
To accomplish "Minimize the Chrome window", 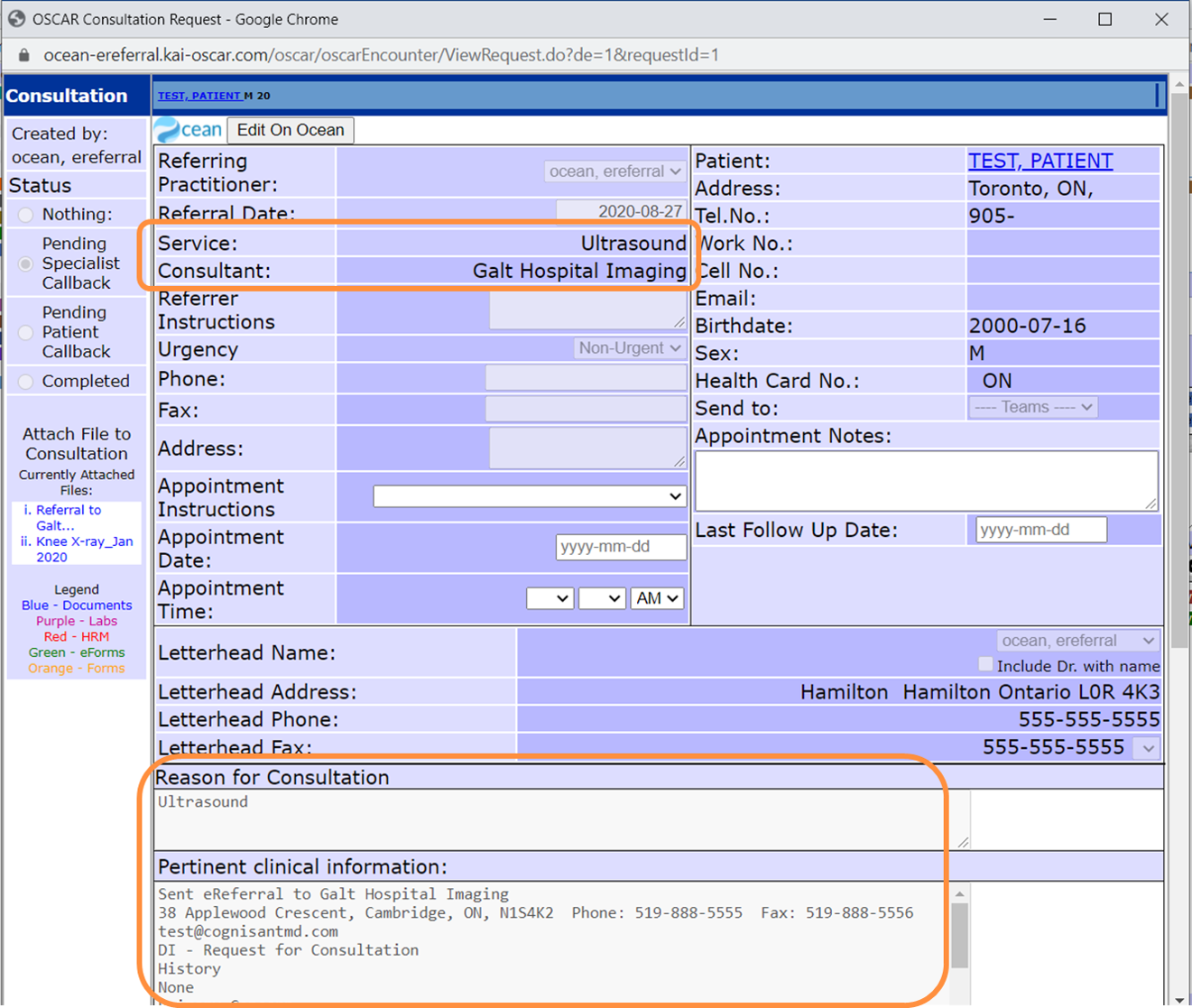I will tap(1049, 19).
